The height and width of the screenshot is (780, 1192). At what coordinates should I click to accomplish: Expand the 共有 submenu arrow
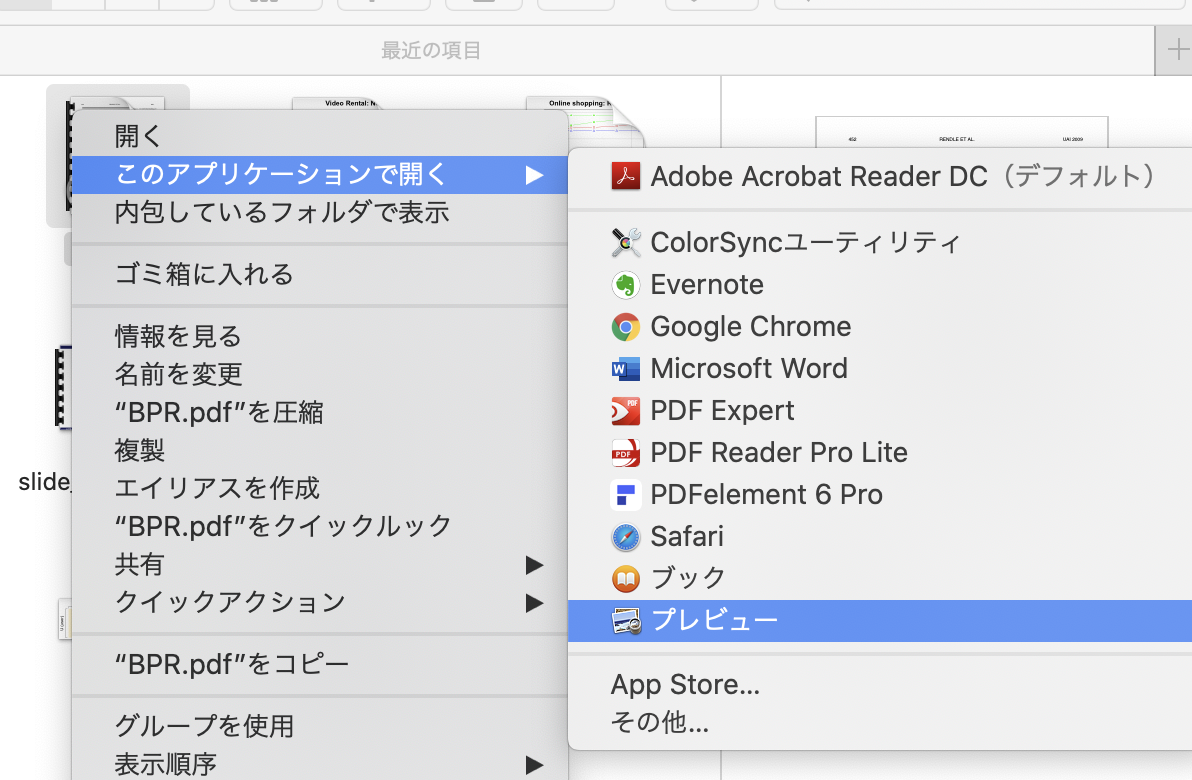[x=534, y=565]
